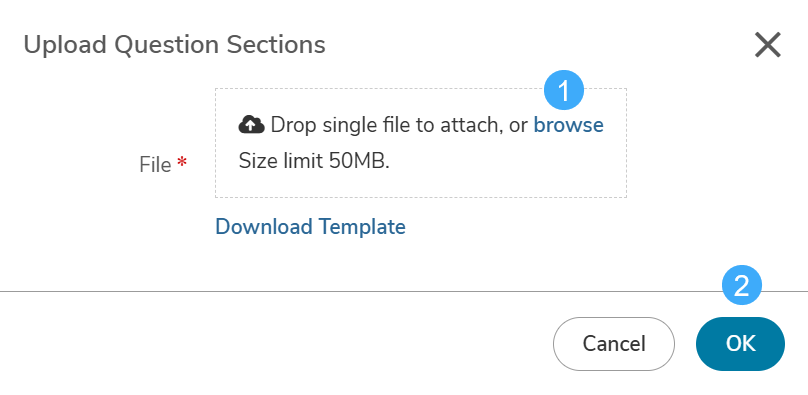Viewport: 808px width, 395px height.
Task: Click the Upload Question Sections title
Action: pos(175,45)
